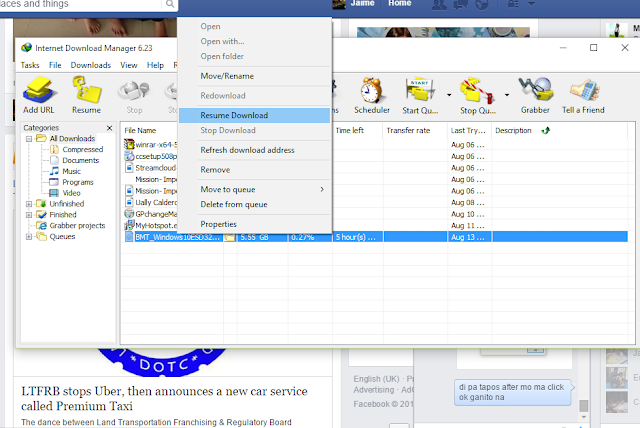Click the green arrow icon beside Description
The height and width of the screenshot is (428, 640).
pos(546,131)
